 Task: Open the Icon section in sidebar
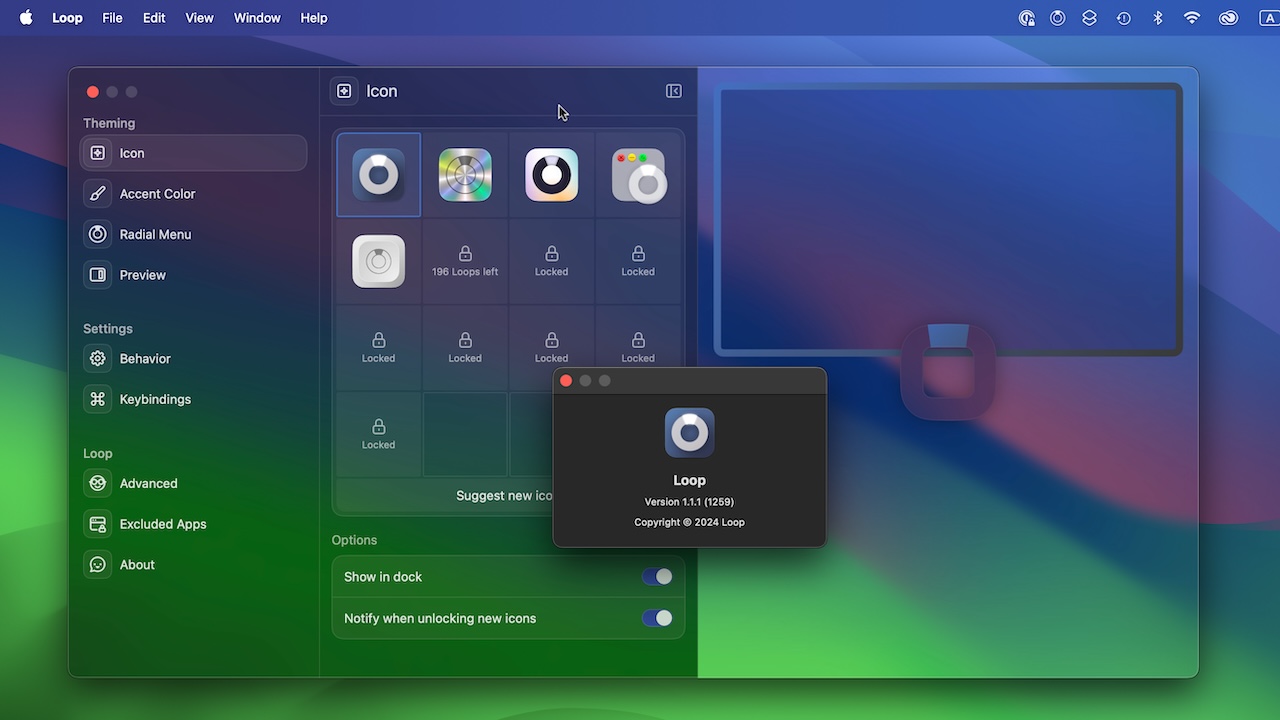pyautogui.click(x=193, y=153)
